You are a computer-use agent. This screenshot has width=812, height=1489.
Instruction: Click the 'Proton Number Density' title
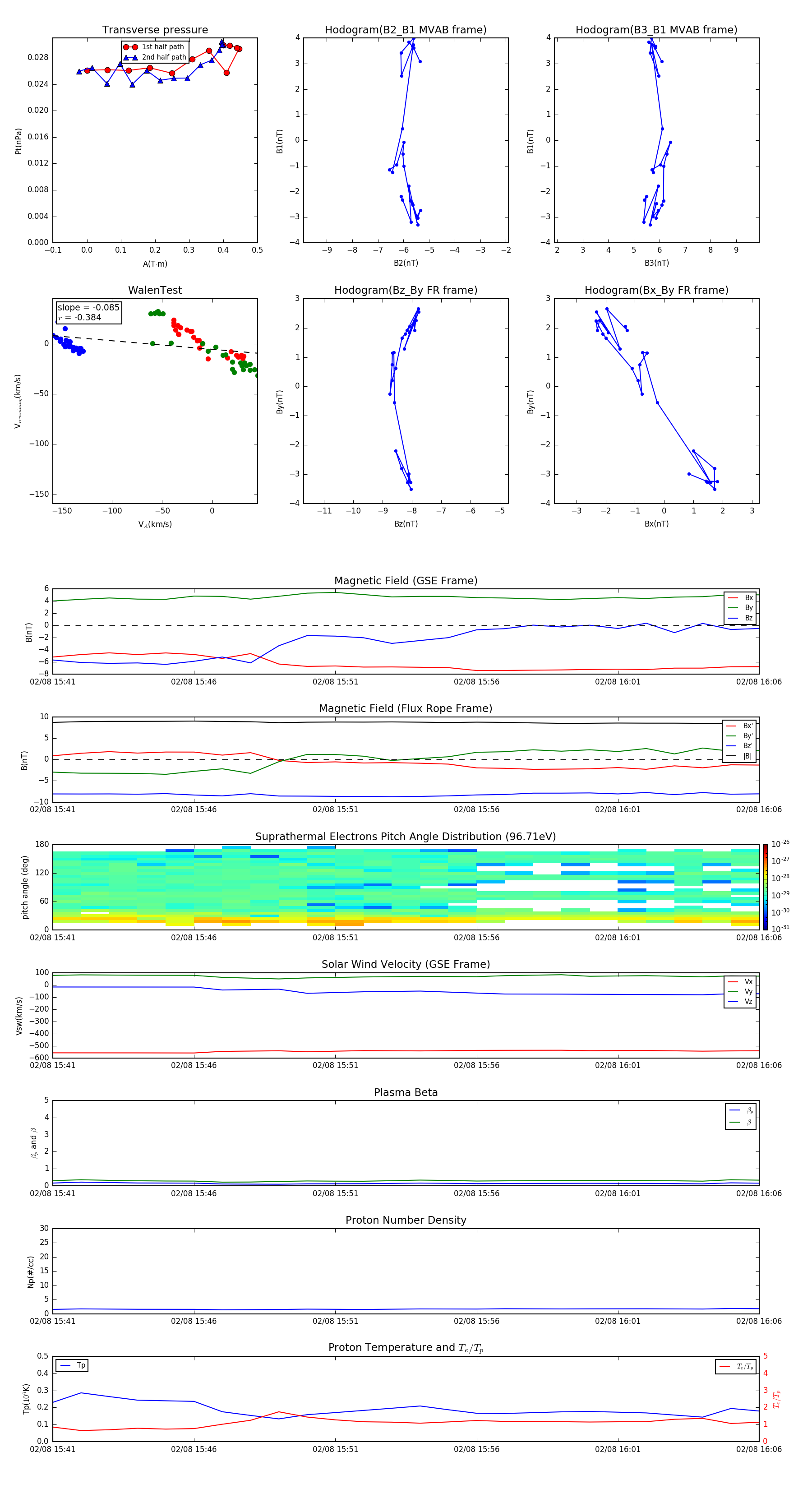pyautogui.click(x=406, y=1220)
